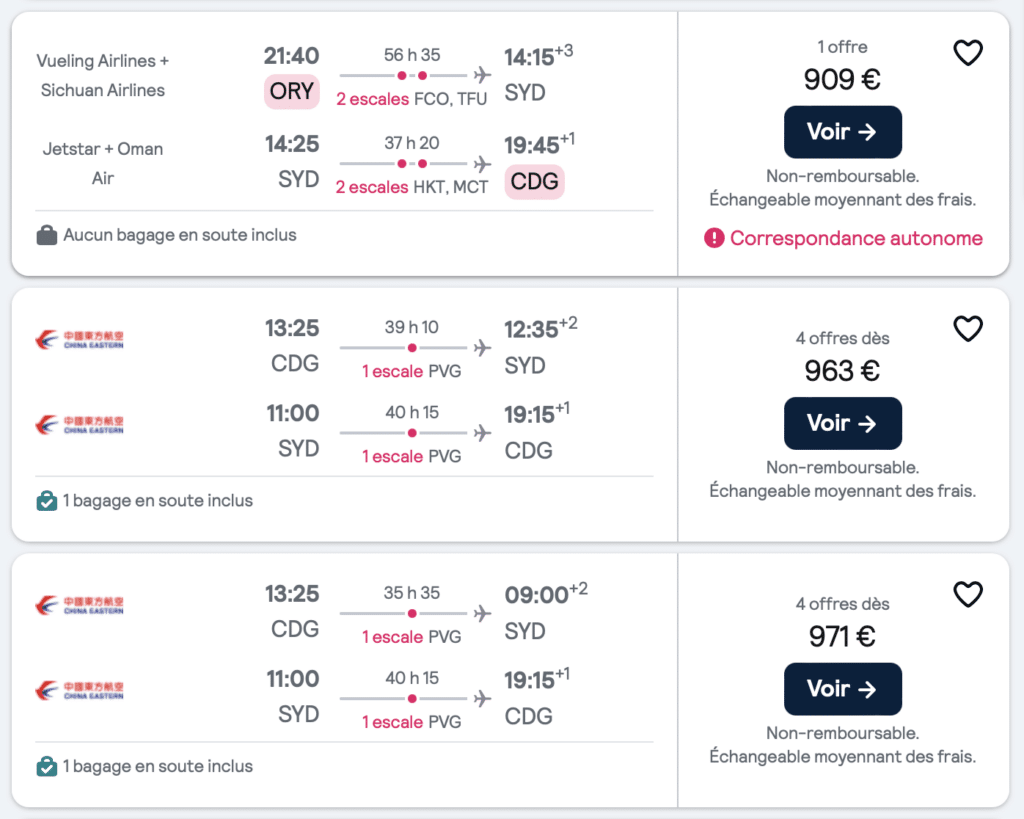Save the 963 € offer with heart icon
The image size is (1024, 819).
click(x=967, y=329)
